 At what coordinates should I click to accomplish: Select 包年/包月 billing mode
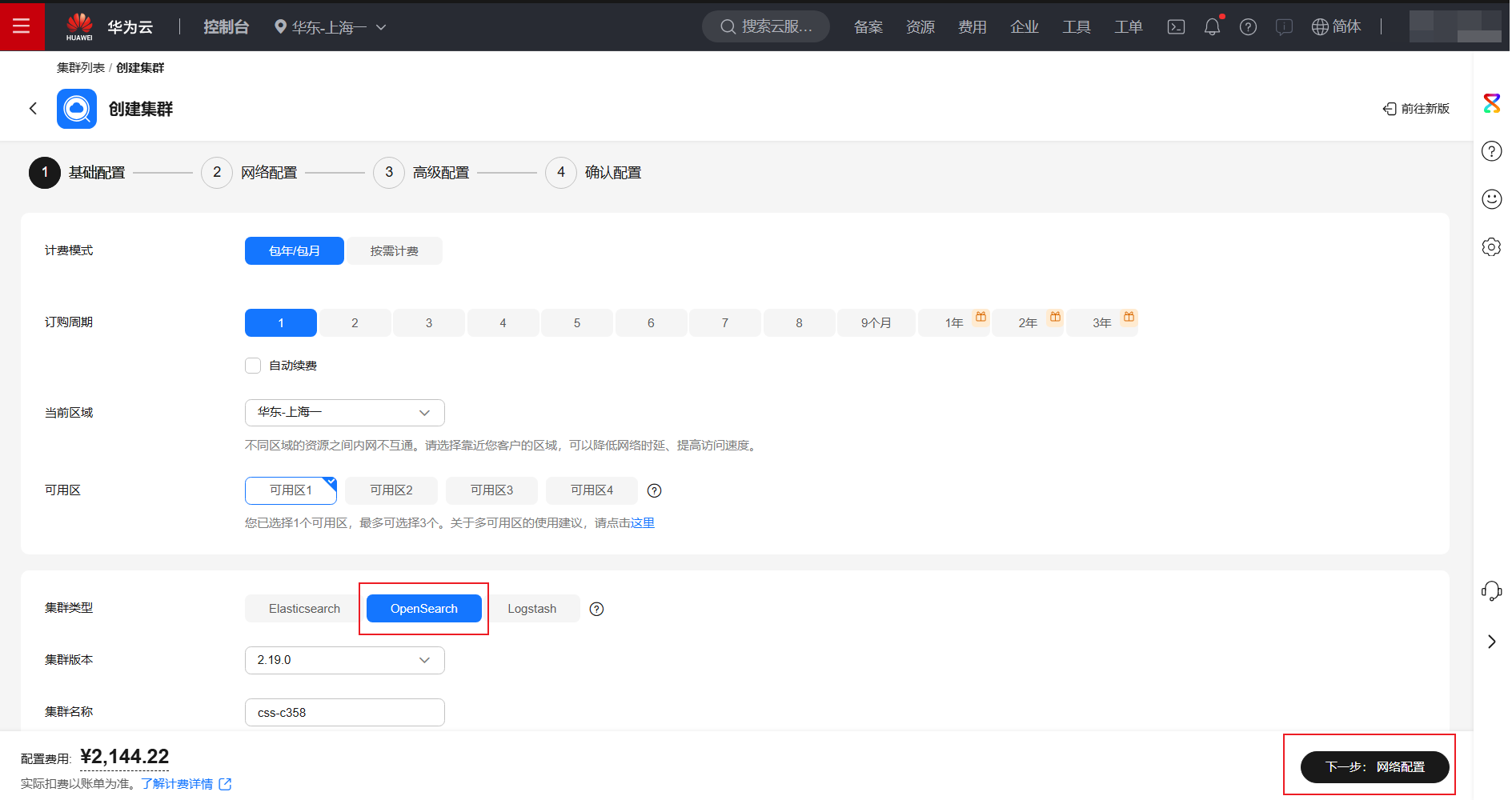[295, 250]
